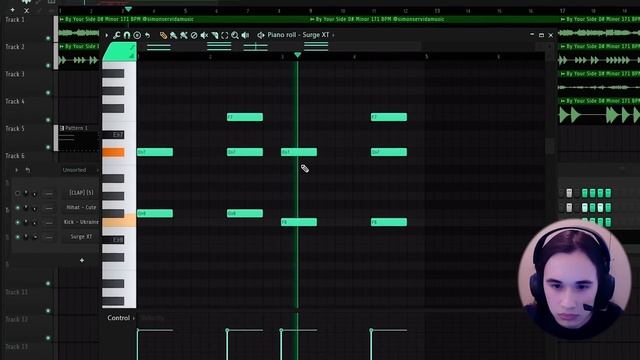Open the Stamp chord tool in piano roll
The image size is (640, 360).
[x=137, y=36]
